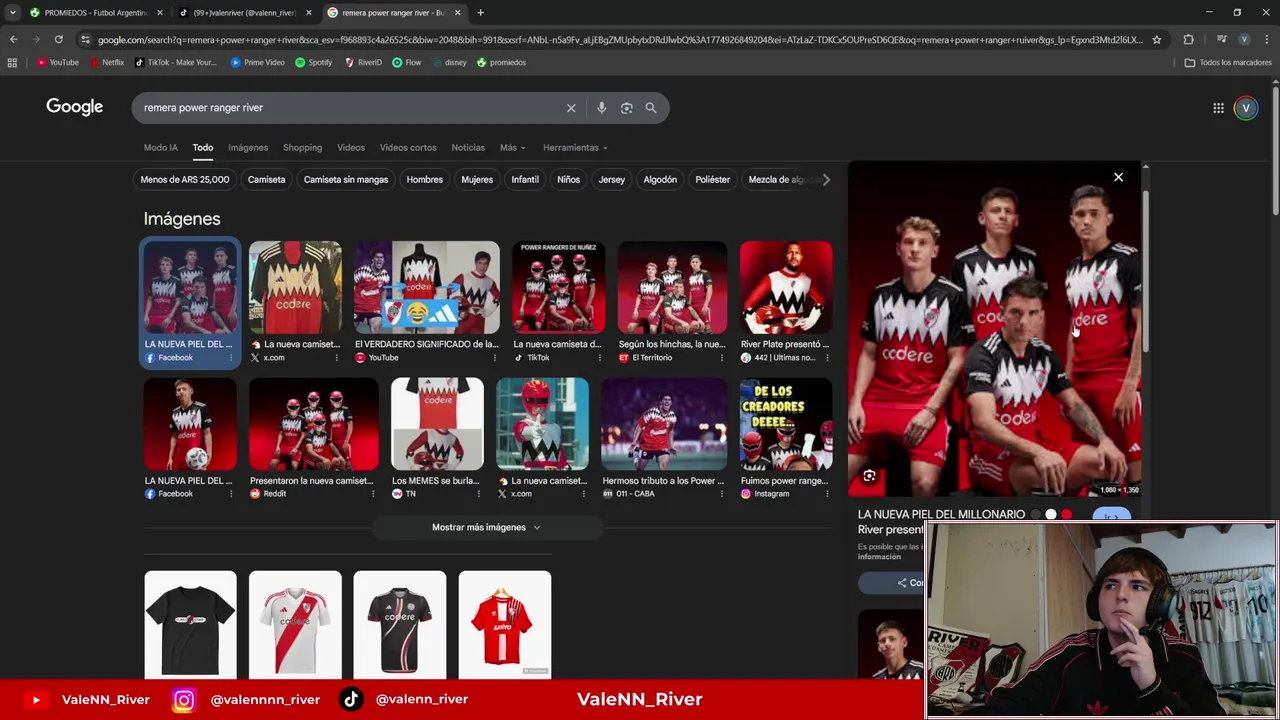Open the Netflix bookmark
The height and width of the screenshot is (720, 1280).
tap(107, 62)
